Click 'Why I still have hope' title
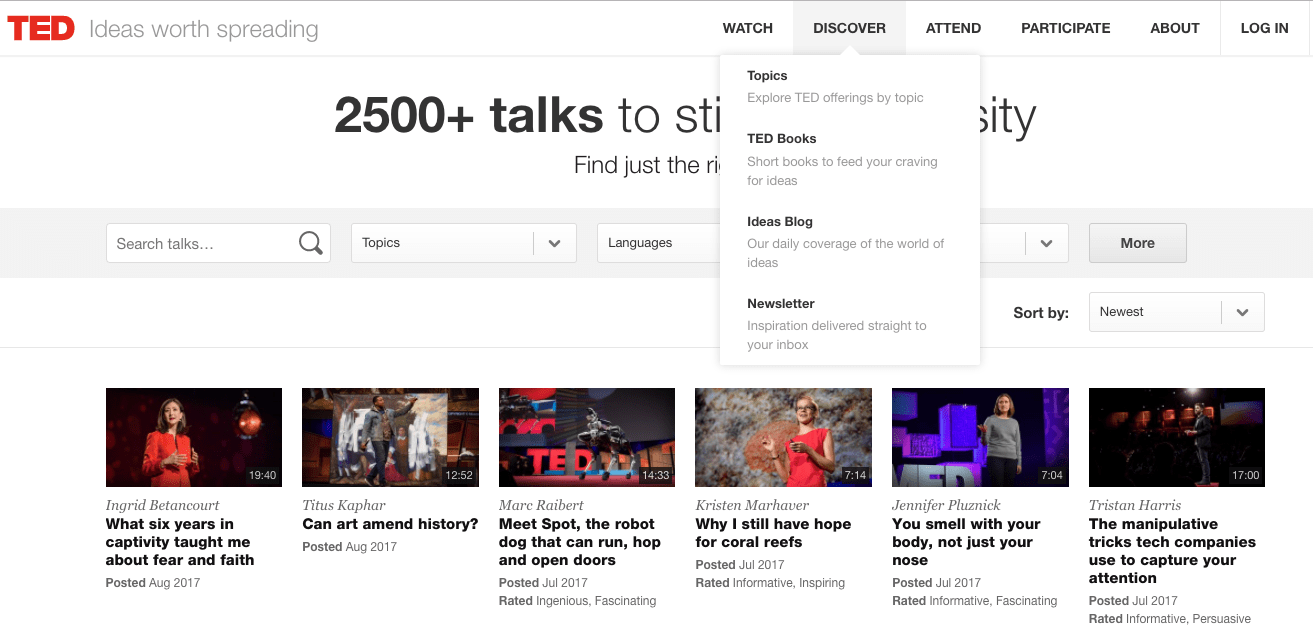The width and height of the screenshot is (1313, 634). click(x=773, y=533)
